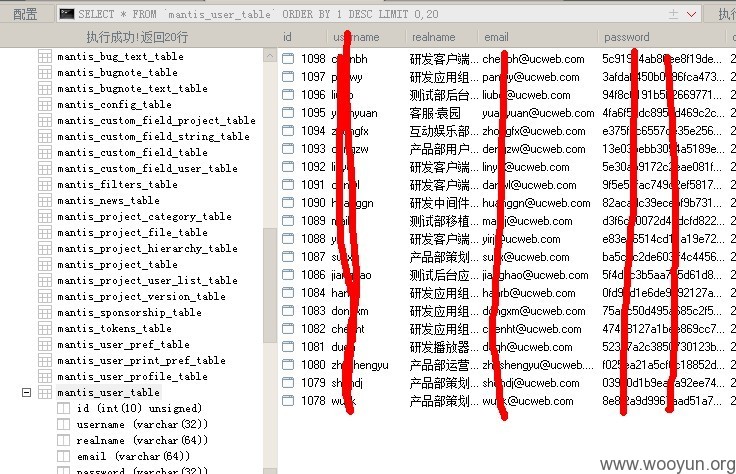Click the table icon for mantis_custom_field_string_table
Screen dimensions: 736x474
tap(45, 136)
